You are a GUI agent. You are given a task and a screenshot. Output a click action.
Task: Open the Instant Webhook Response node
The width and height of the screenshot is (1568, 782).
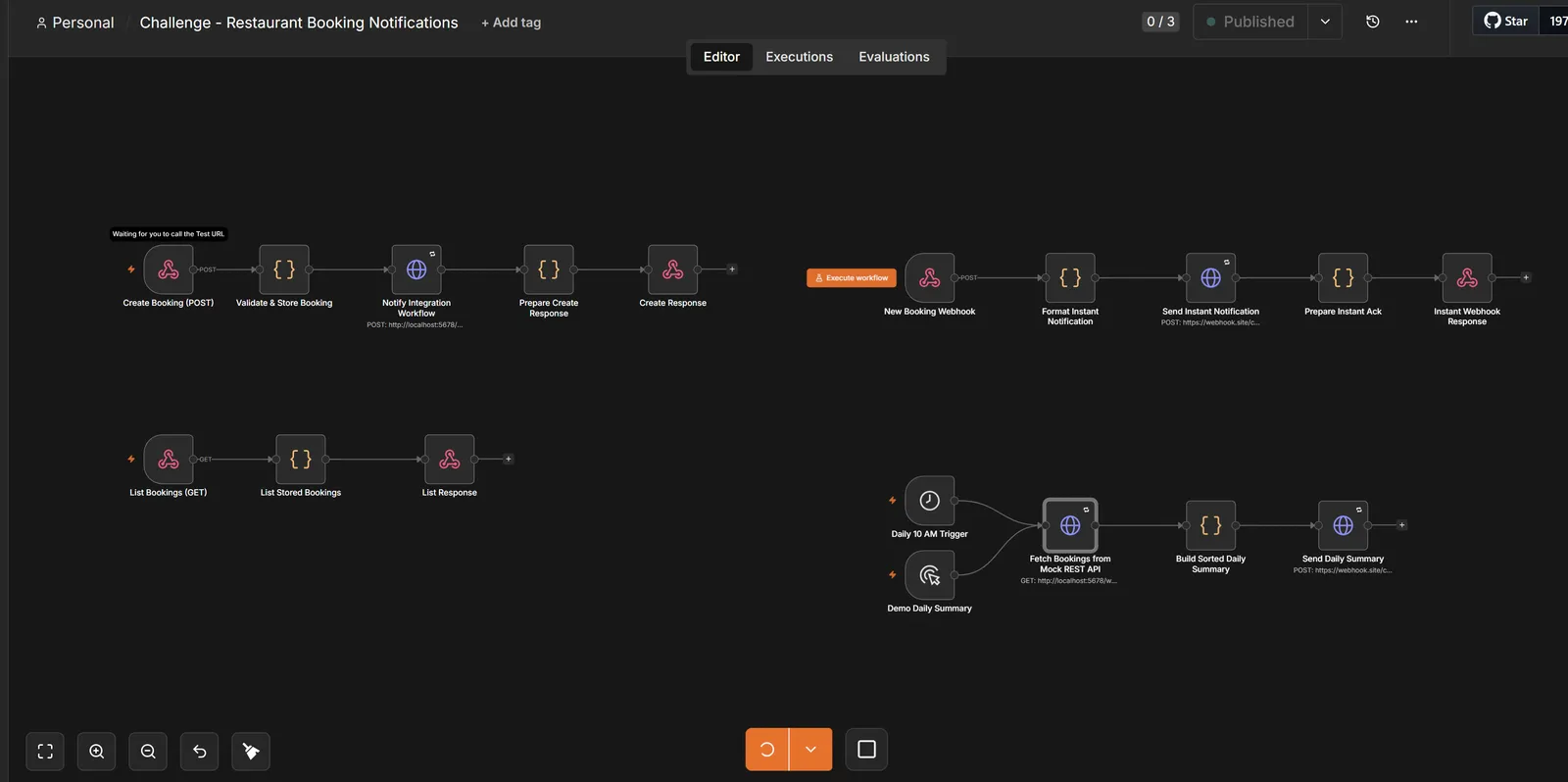[1467, 278]
